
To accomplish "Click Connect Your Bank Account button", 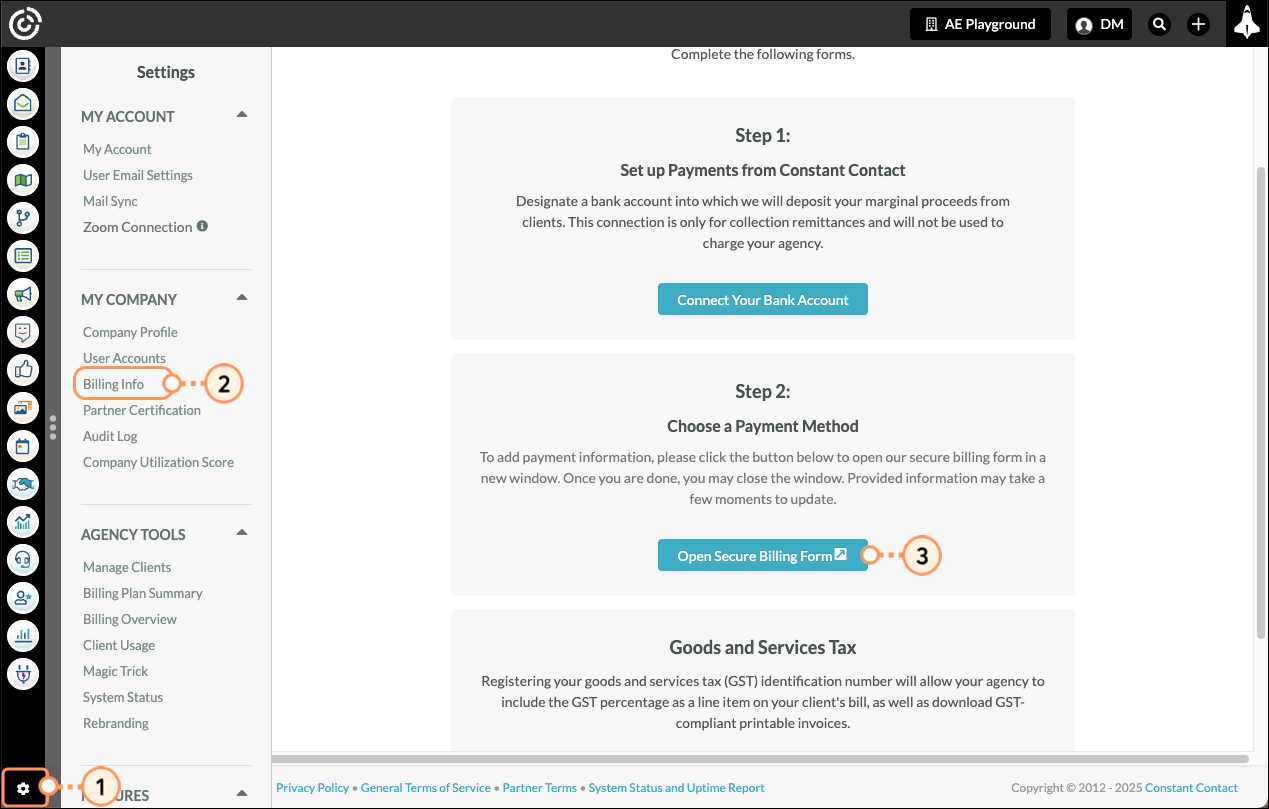I will pyautogui.click(x=763, y=300).
